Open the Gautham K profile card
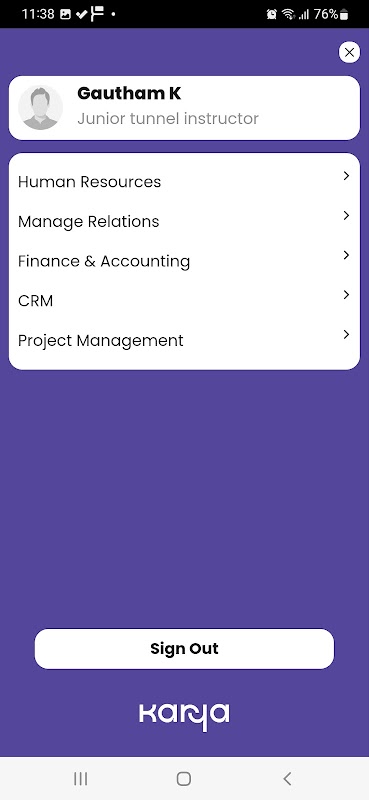This screenshot has width=369, height=800. tap(184, 108)
